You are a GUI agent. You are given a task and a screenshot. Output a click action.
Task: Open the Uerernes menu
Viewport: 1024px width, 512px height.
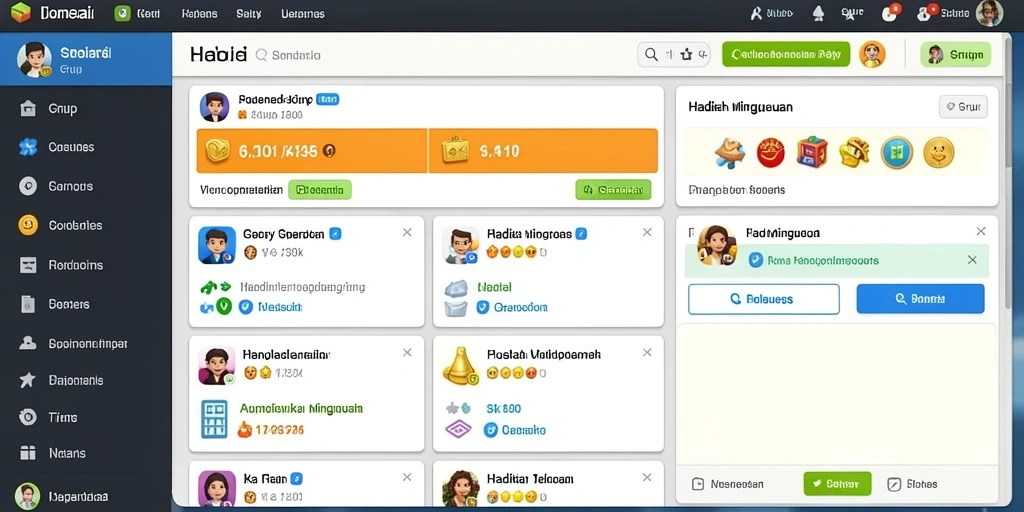tap(302, 14)
